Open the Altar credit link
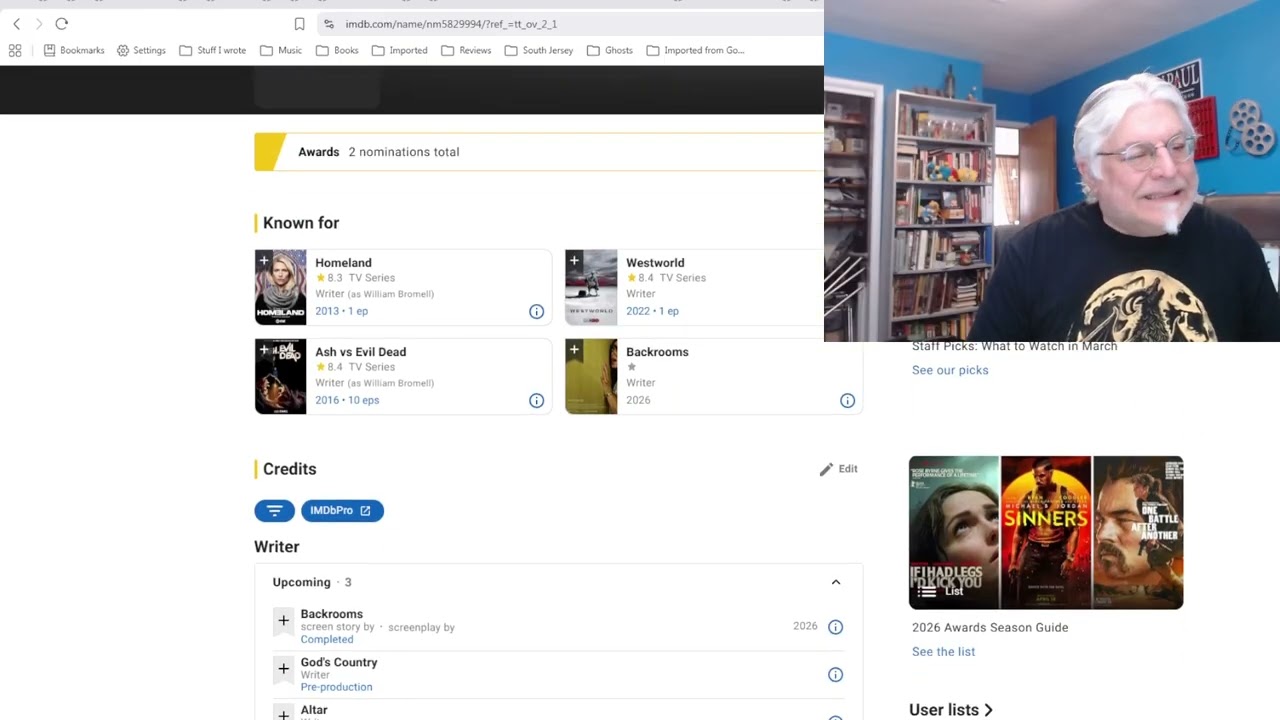Image resolution: width=1280 pixels, height=720 pixels. 314,710
